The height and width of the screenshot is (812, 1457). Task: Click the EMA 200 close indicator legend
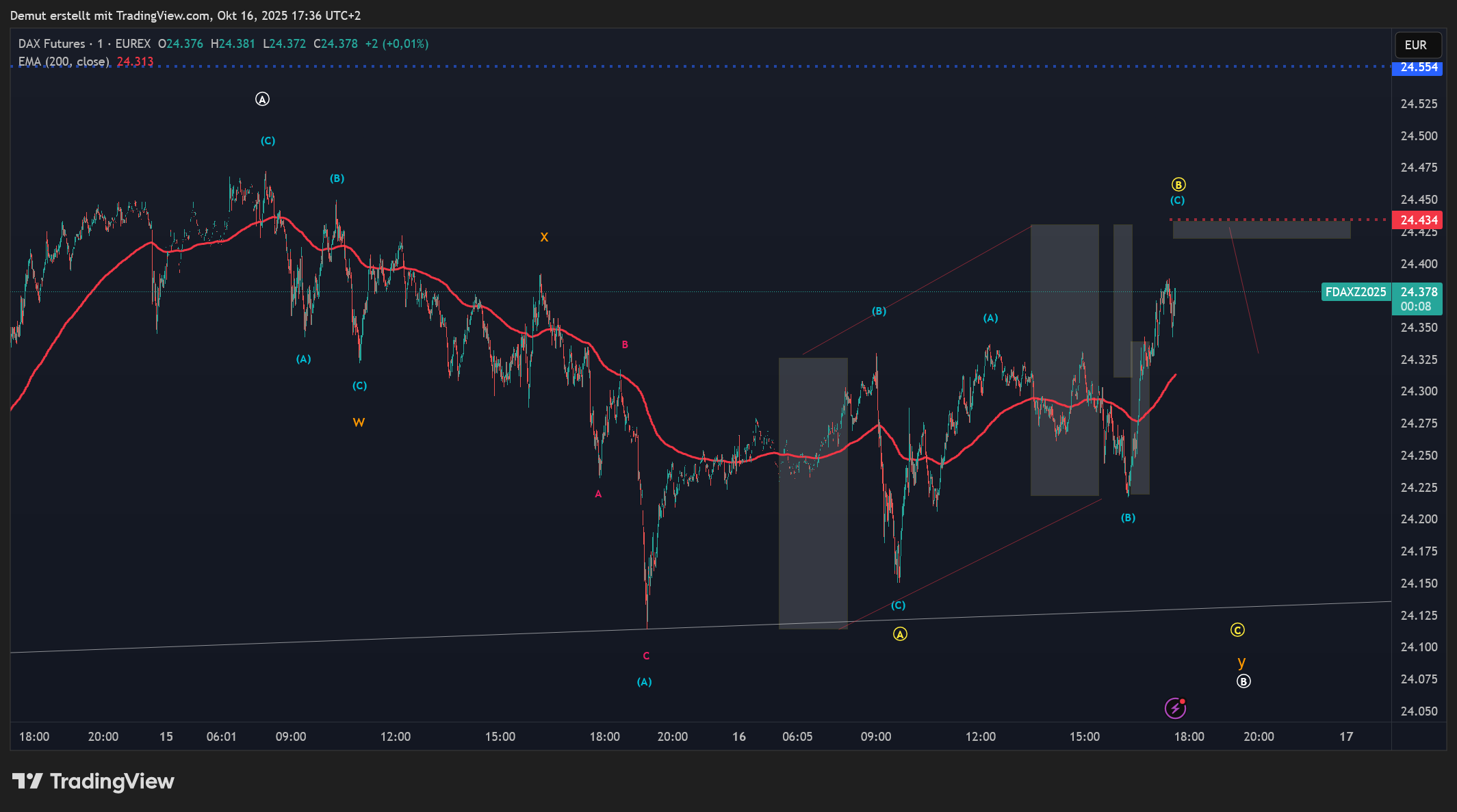[x=64, y=62]
